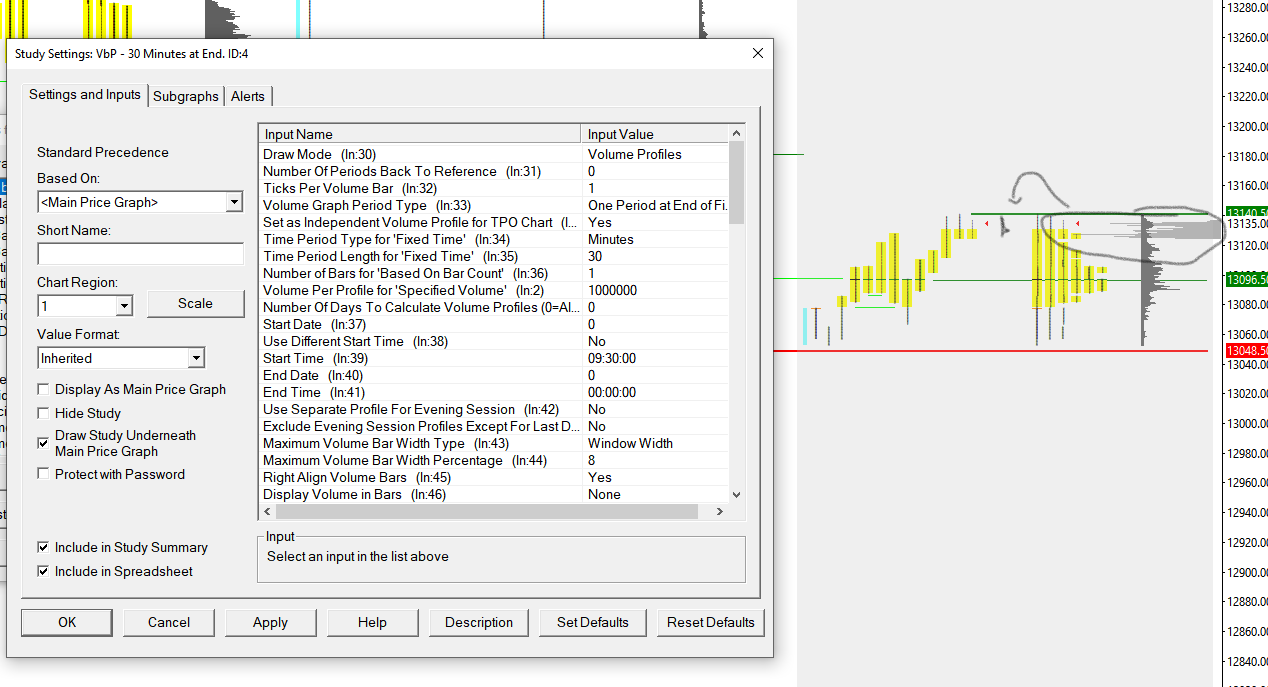Enable Display As Main Price Graph
Viewport: 1268px width, 687px height.
(x=43, y=389)
